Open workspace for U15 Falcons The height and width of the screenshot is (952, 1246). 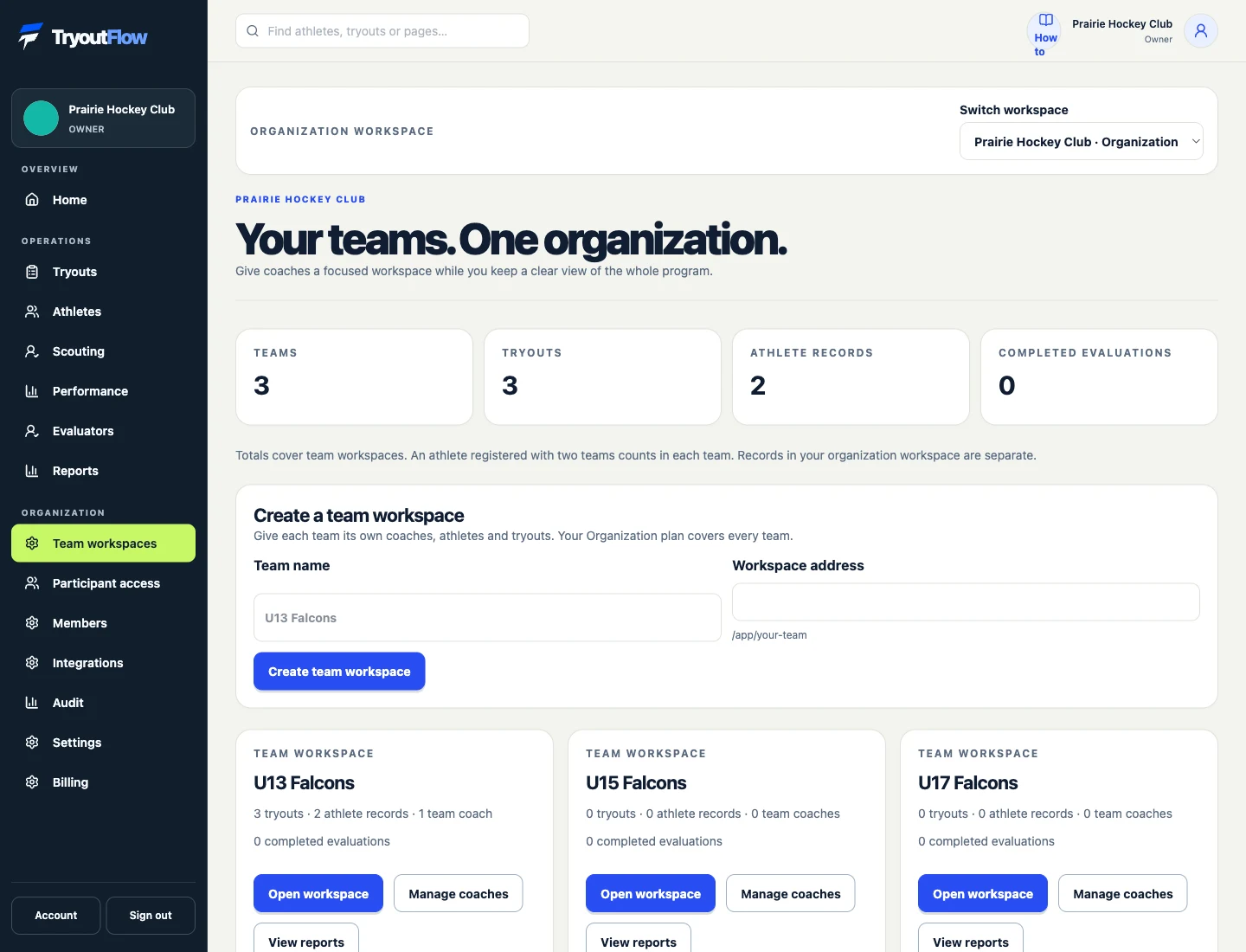coord(651,894)
